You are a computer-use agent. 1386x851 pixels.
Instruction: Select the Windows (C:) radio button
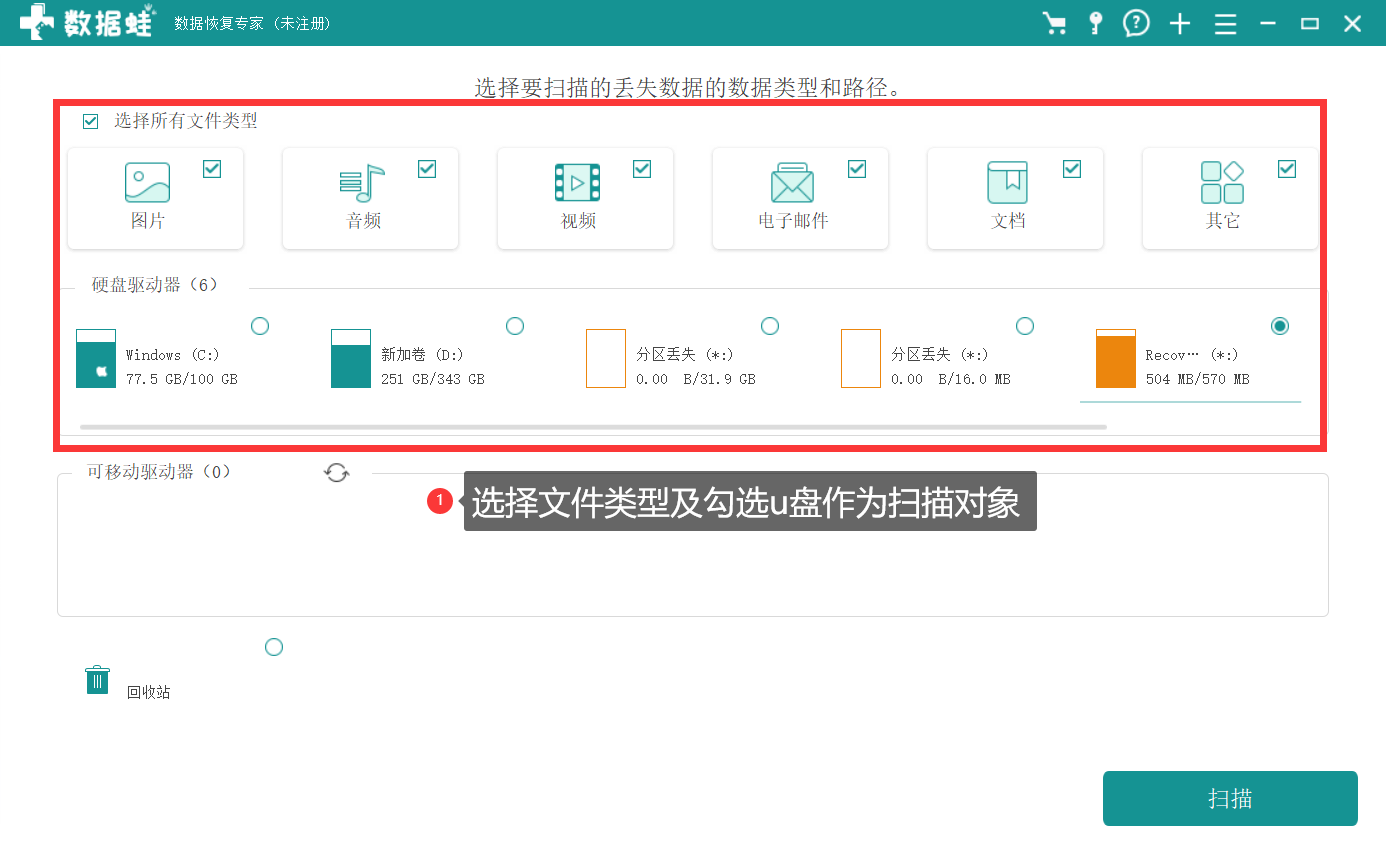pyautogui.click(x=260, y=326)
